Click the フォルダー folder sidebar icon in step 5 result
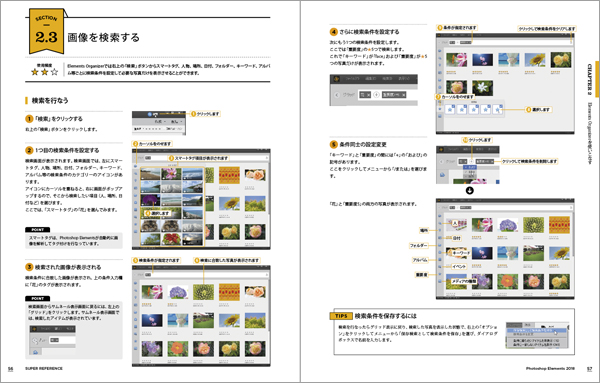Image resolution: width=600 pixels, height=383 pixels. pyautogui.click(x=440, y=245)
